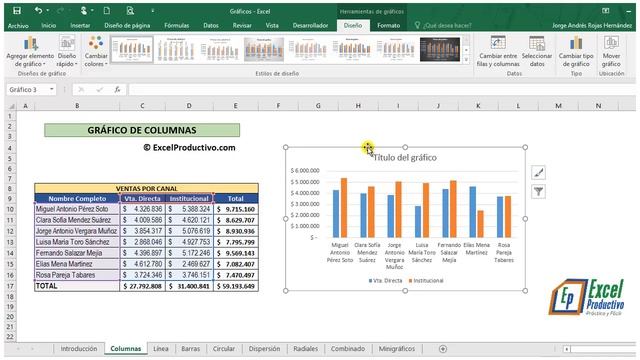Open the Combinado sheet tab

click(x=348, y=349)
